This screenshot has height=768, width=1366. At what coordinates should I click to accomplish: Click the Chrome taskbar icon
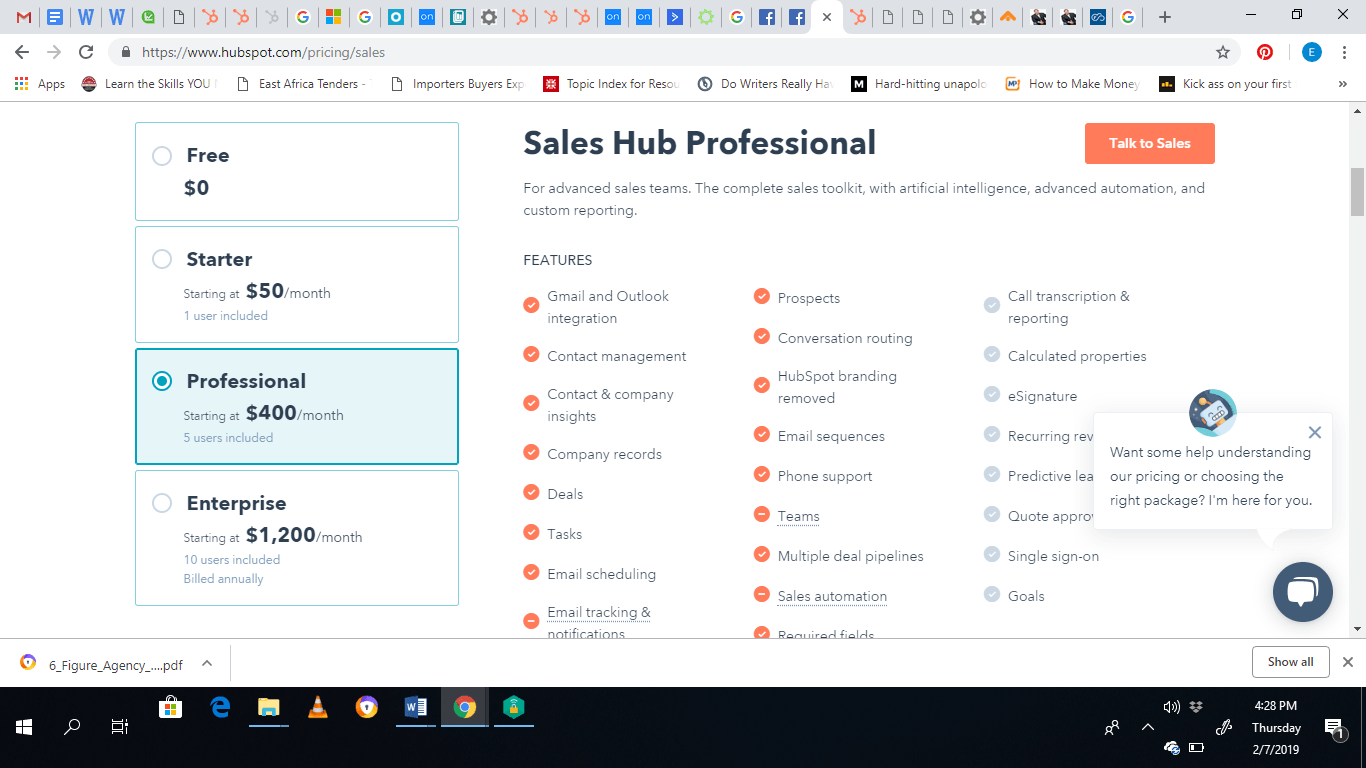point(465,708)
